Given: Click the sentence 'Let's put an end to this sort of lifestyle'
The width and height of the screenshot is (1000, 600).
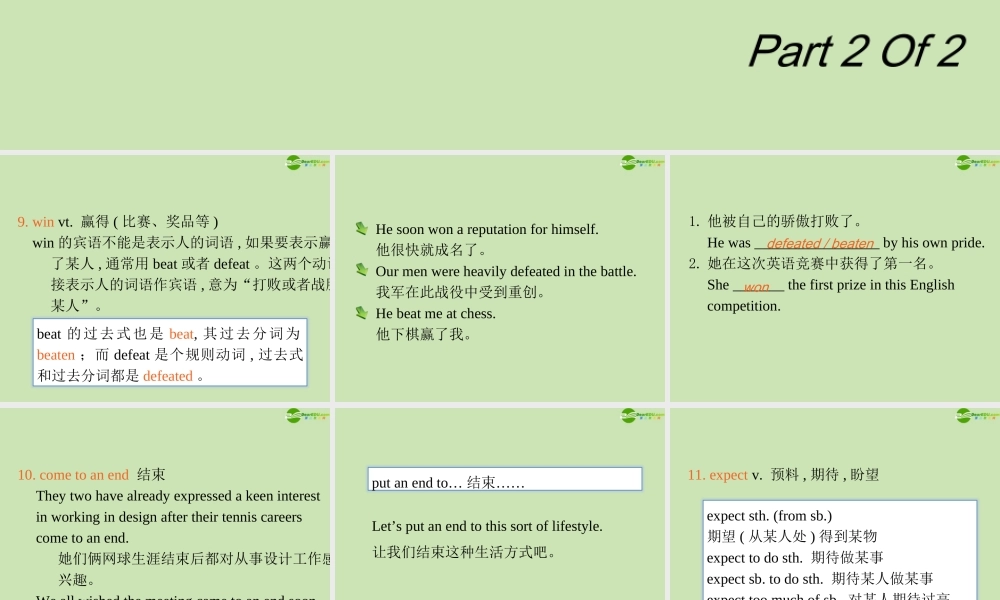Looking at the screenshot, I should [x=487, y=527].
